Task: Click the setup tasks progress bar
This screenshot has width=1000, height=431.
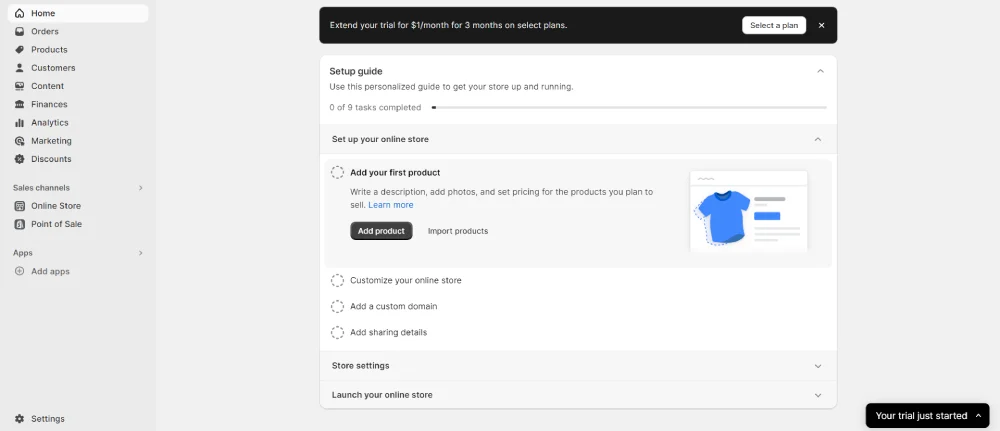Action: pos(629,107)
